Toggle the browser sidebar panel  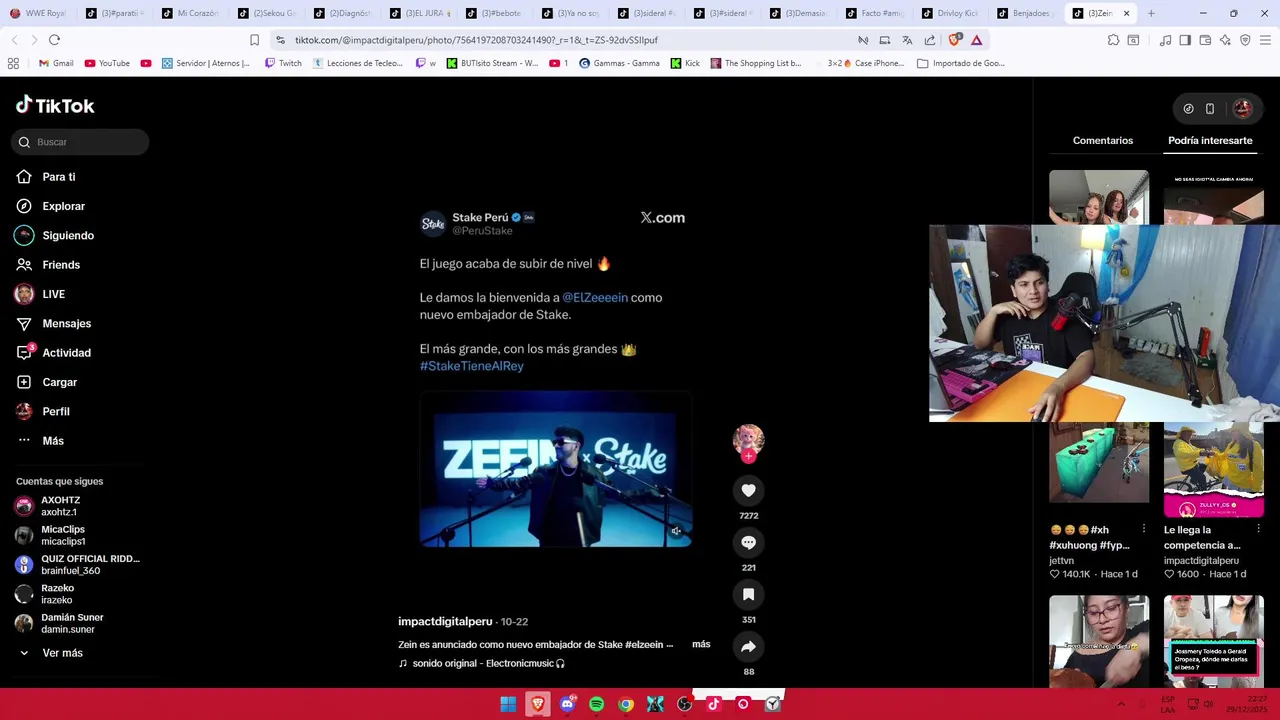click(x=1185, y=40)
